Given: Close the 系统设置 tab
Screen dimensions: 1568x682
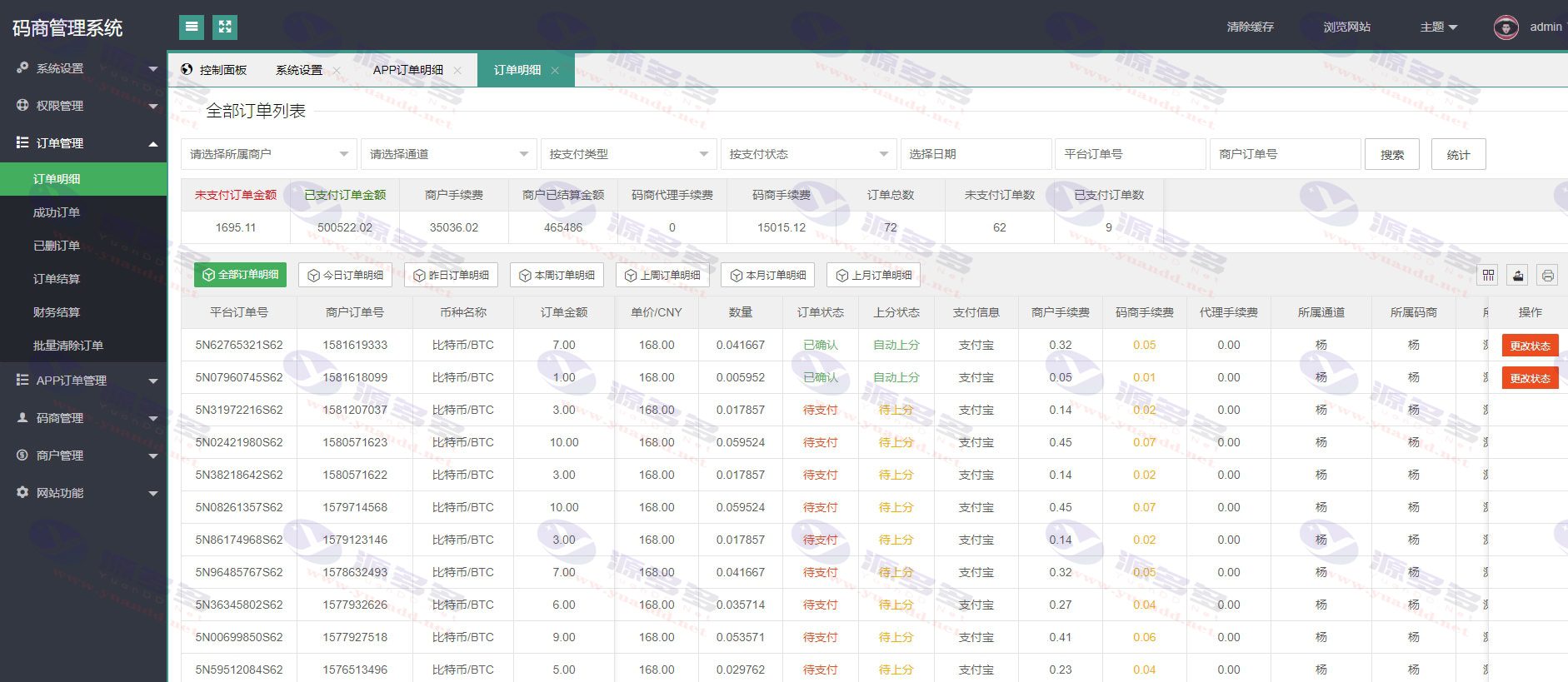Looking at the screenshot, I should click(337, 71).
